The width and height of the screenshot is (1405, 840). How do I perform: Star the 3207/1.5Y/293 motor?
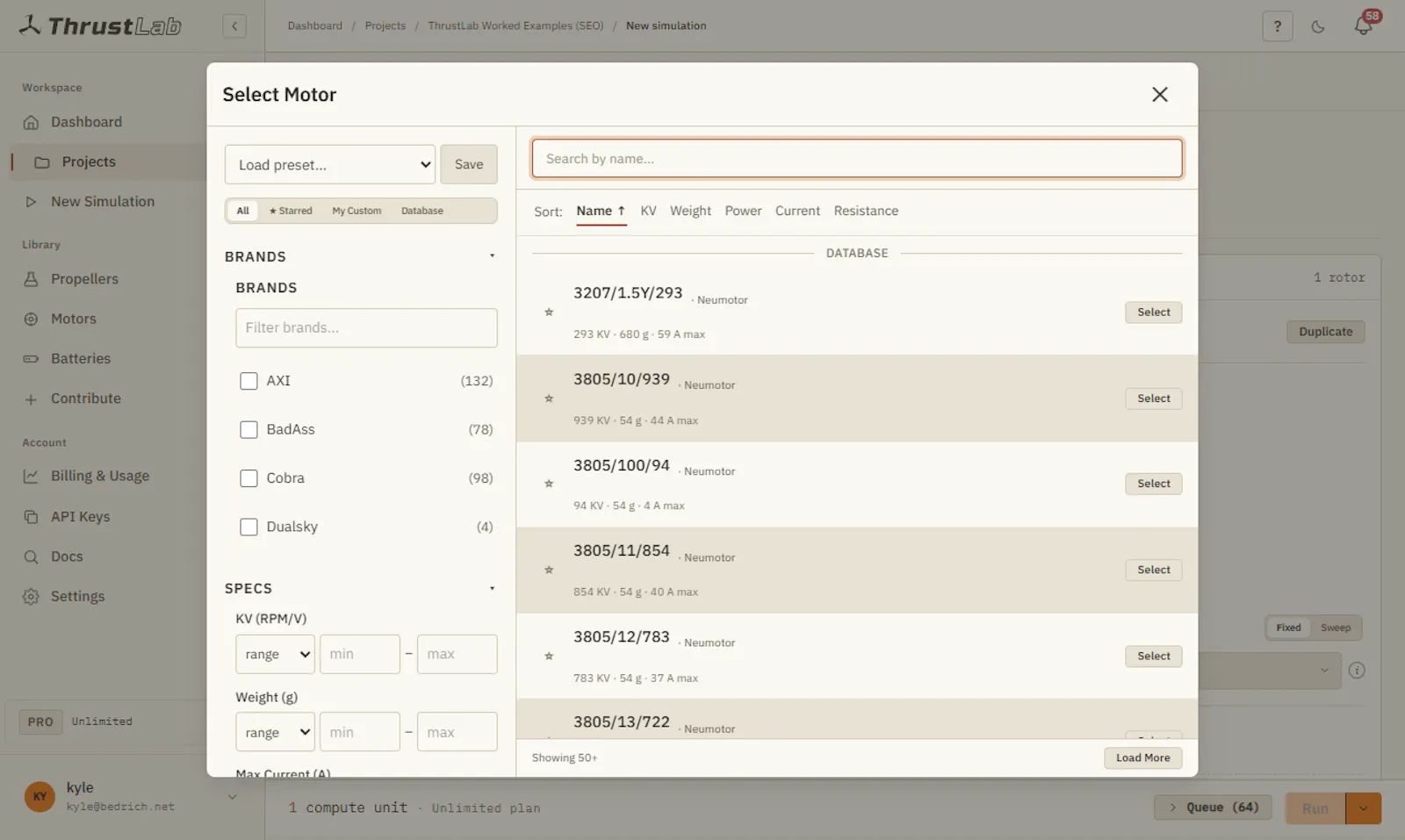[x=549, y=312]
